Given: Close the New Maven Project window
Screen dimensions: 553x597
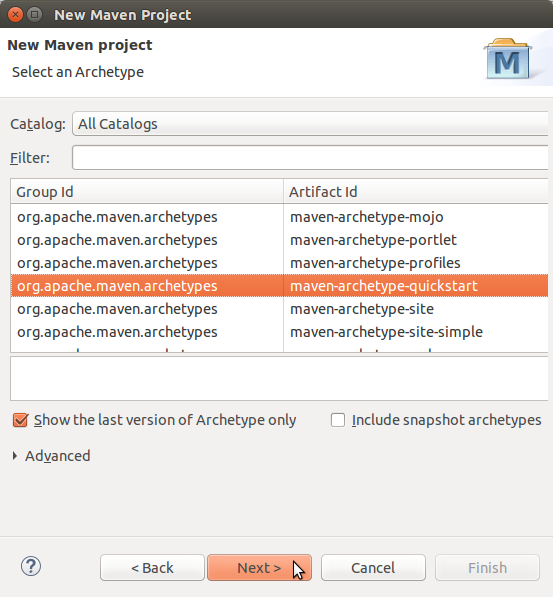Looking at the screenshot, I should point(15,15).
